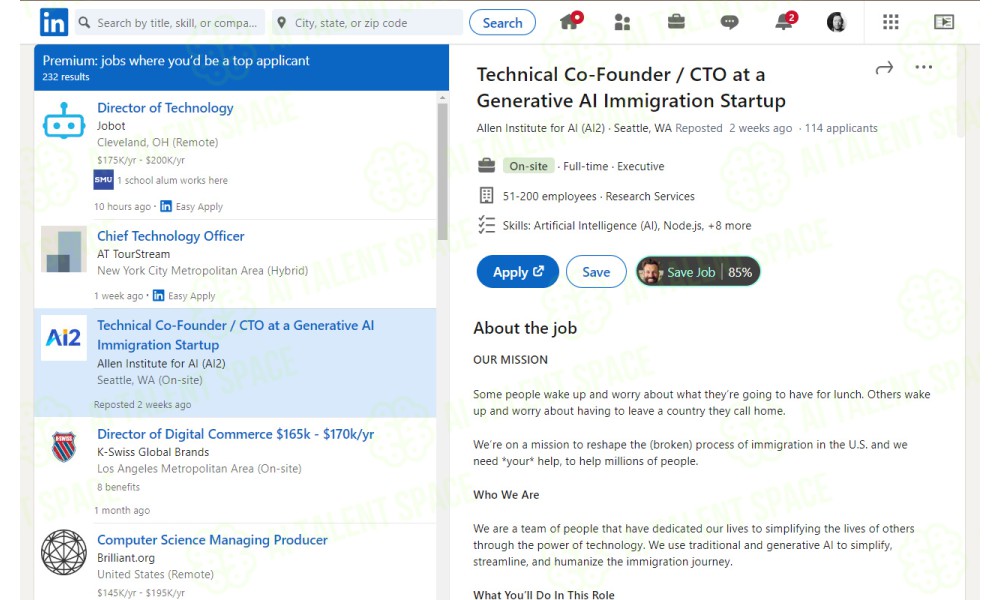Screen dimensions: 1000x600
Task: Click the Brilliant.org company logo thumbnail
Action: click(64, 552)
